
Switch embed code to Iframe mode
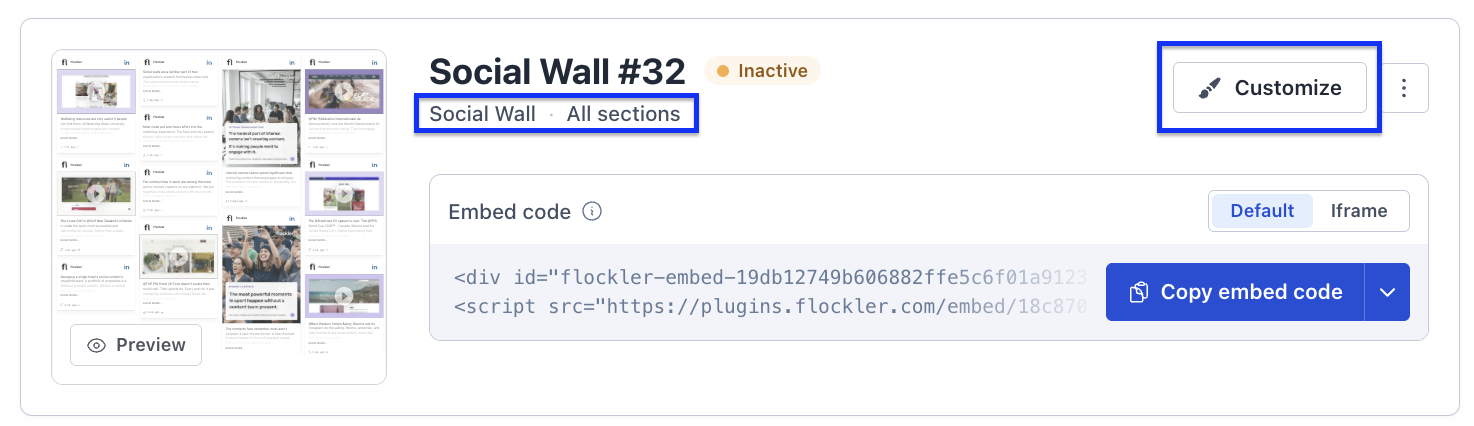[1359, 211]
